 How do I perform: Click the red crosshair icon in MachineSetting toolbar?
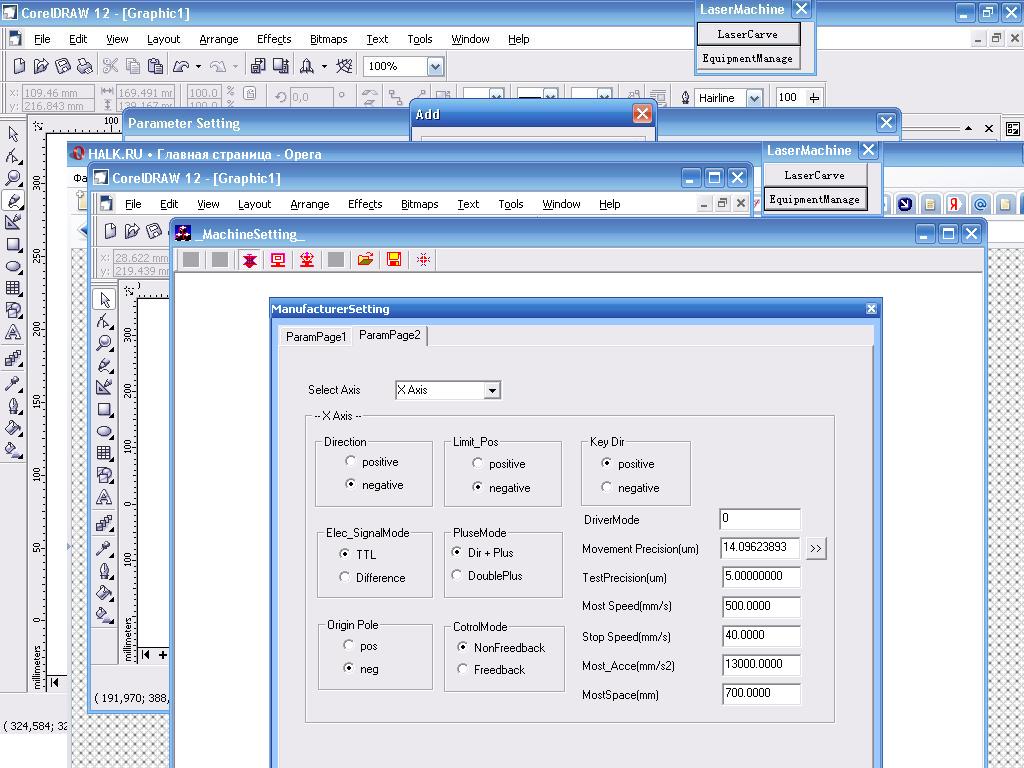tap(423, 260)
